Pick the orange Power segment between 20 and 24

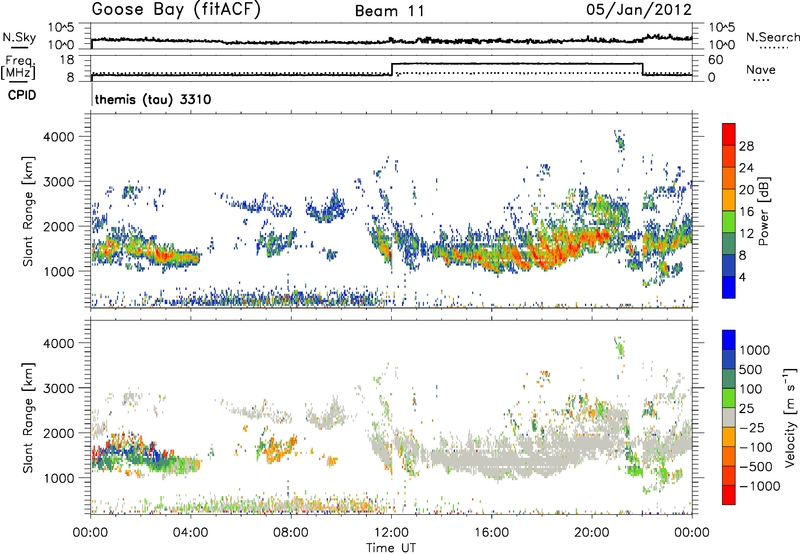(x=729, y=178)
